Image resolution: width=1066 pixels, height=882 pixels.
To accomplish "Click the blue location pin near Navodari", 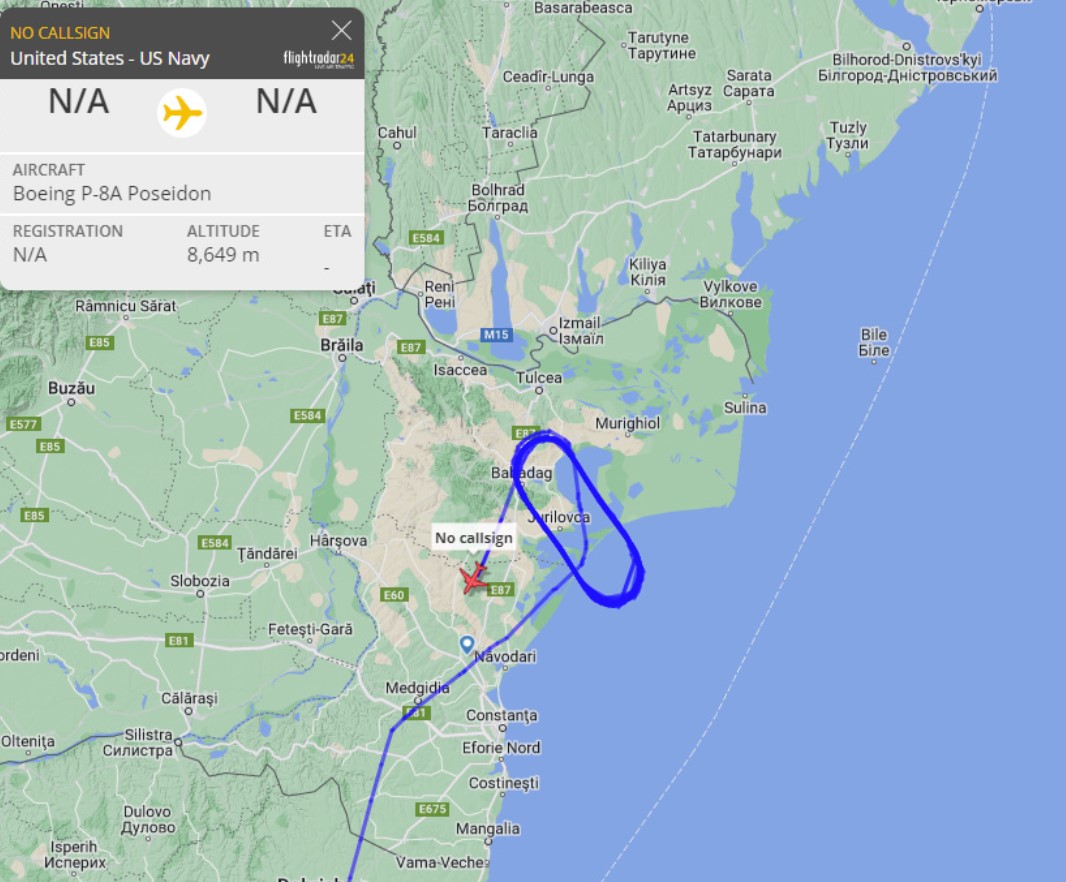I will tap(466, 644).
